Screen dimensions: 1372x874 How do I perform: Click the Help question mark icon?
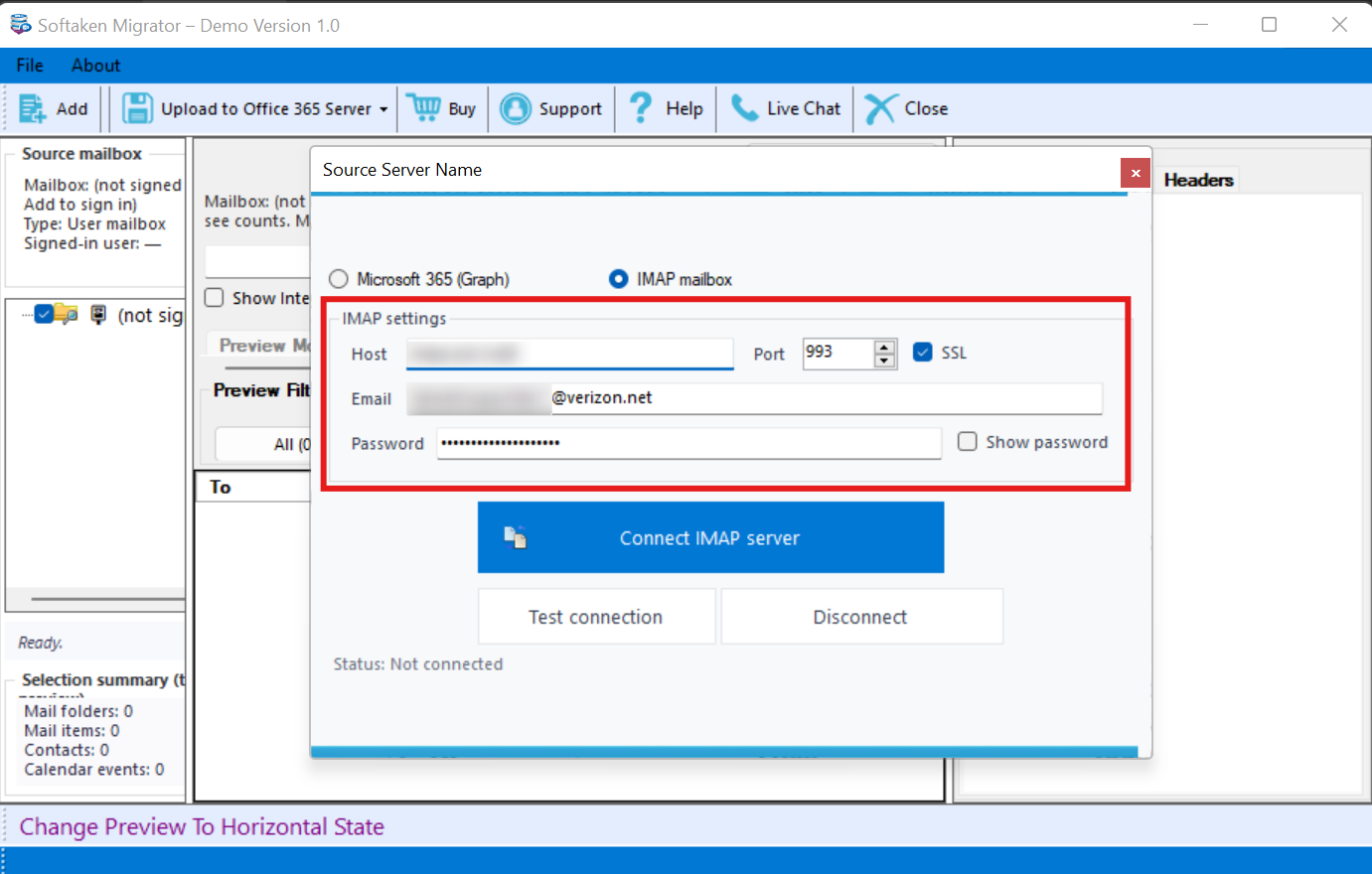(641, 107)
